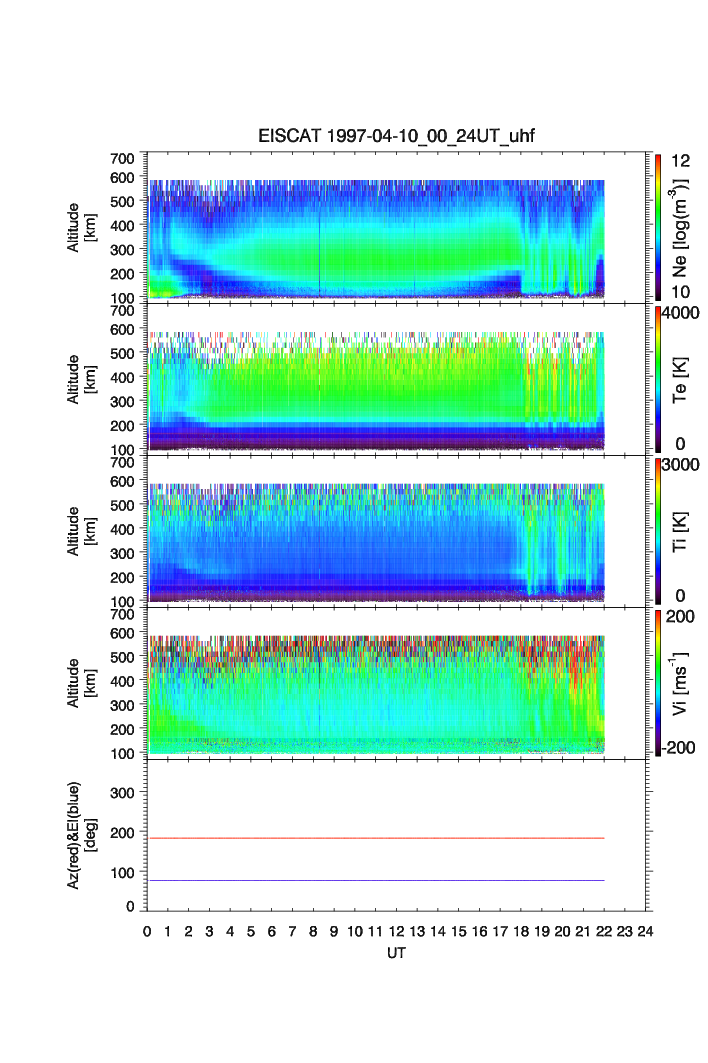Viewport: 708px width, 1063px height.
Task: Select the Vi ion velocity color bar
Action: (x=658, y=683)
